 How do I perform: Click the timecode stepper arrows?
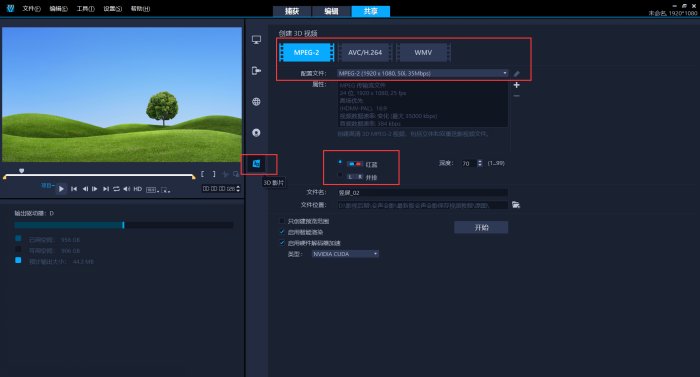(x=238, y=188)
